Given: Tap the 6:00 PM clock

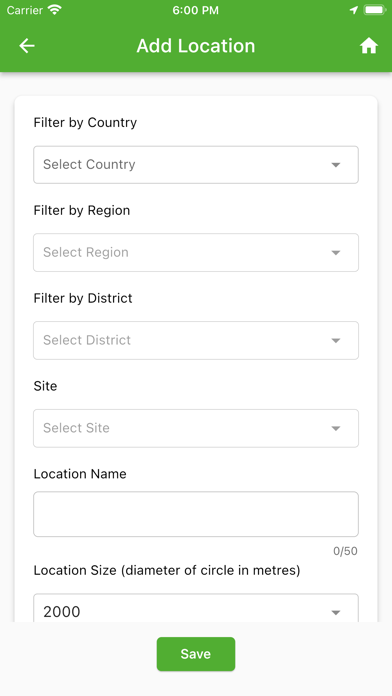Looking at the screenshot, I should 196,10.
